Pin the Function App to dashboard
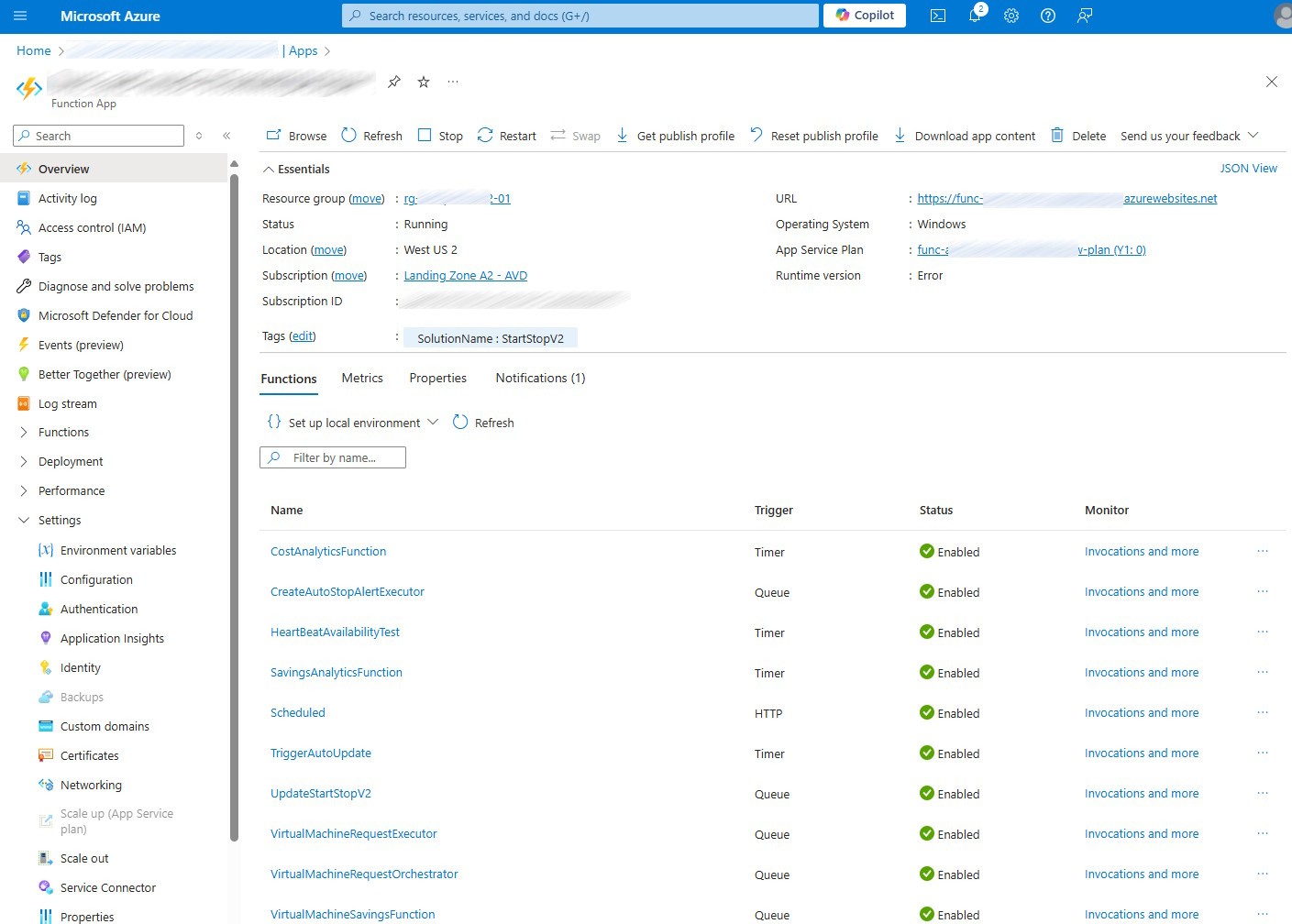 (x=394, y=82)
